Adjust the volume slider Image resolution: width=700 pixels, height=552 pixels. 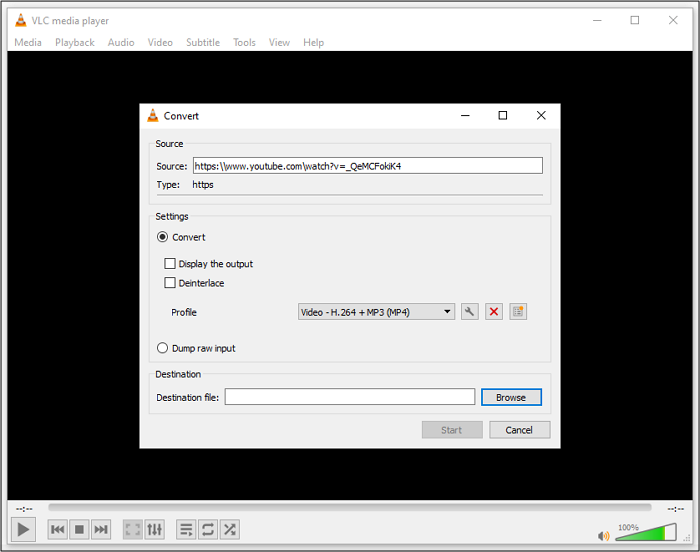point(645,533)
